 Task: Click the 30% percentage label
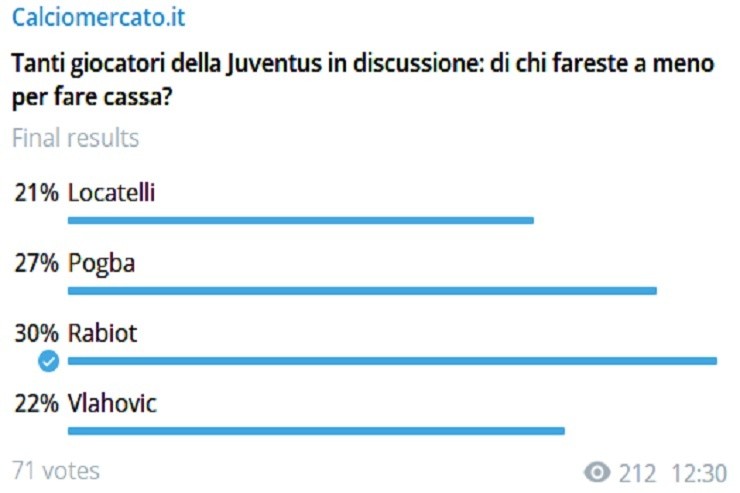[x=37, y=334]
